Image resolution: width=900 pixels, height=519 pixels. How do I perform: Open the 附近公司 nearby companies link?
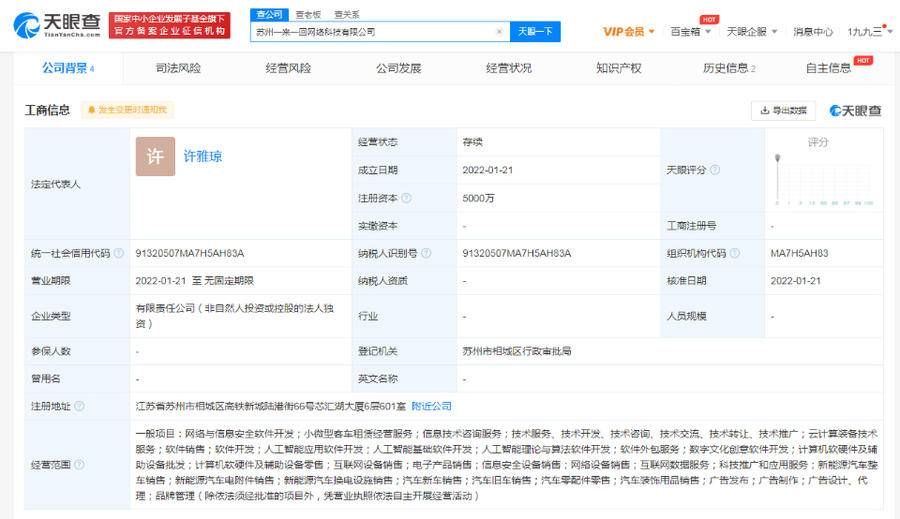(x=431, y=406)
